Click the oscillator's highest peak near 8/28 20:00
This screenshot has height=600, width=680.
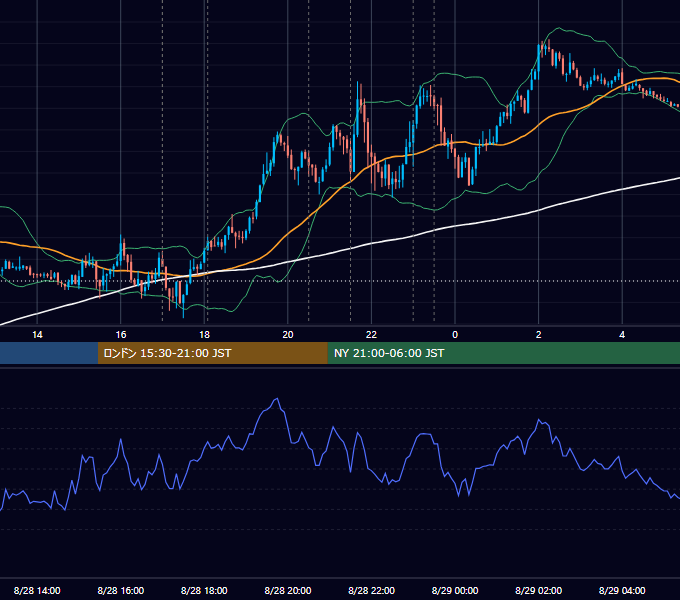click(277, 399)
